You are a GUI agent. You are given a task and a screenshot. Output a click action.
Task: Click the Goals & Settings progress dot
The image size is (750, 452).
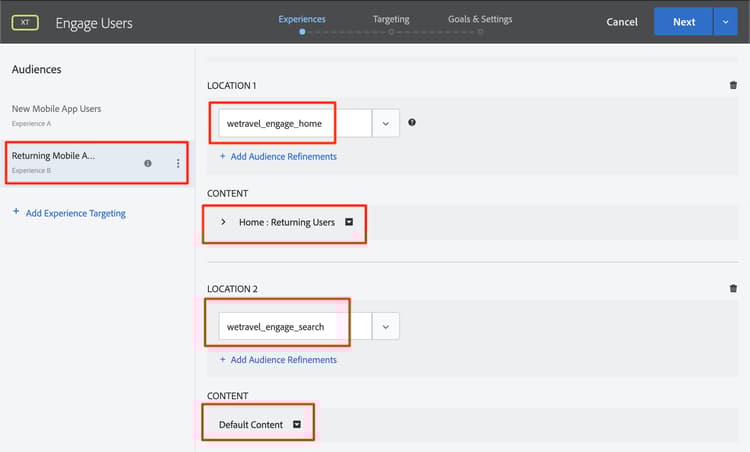coord(480,32)
